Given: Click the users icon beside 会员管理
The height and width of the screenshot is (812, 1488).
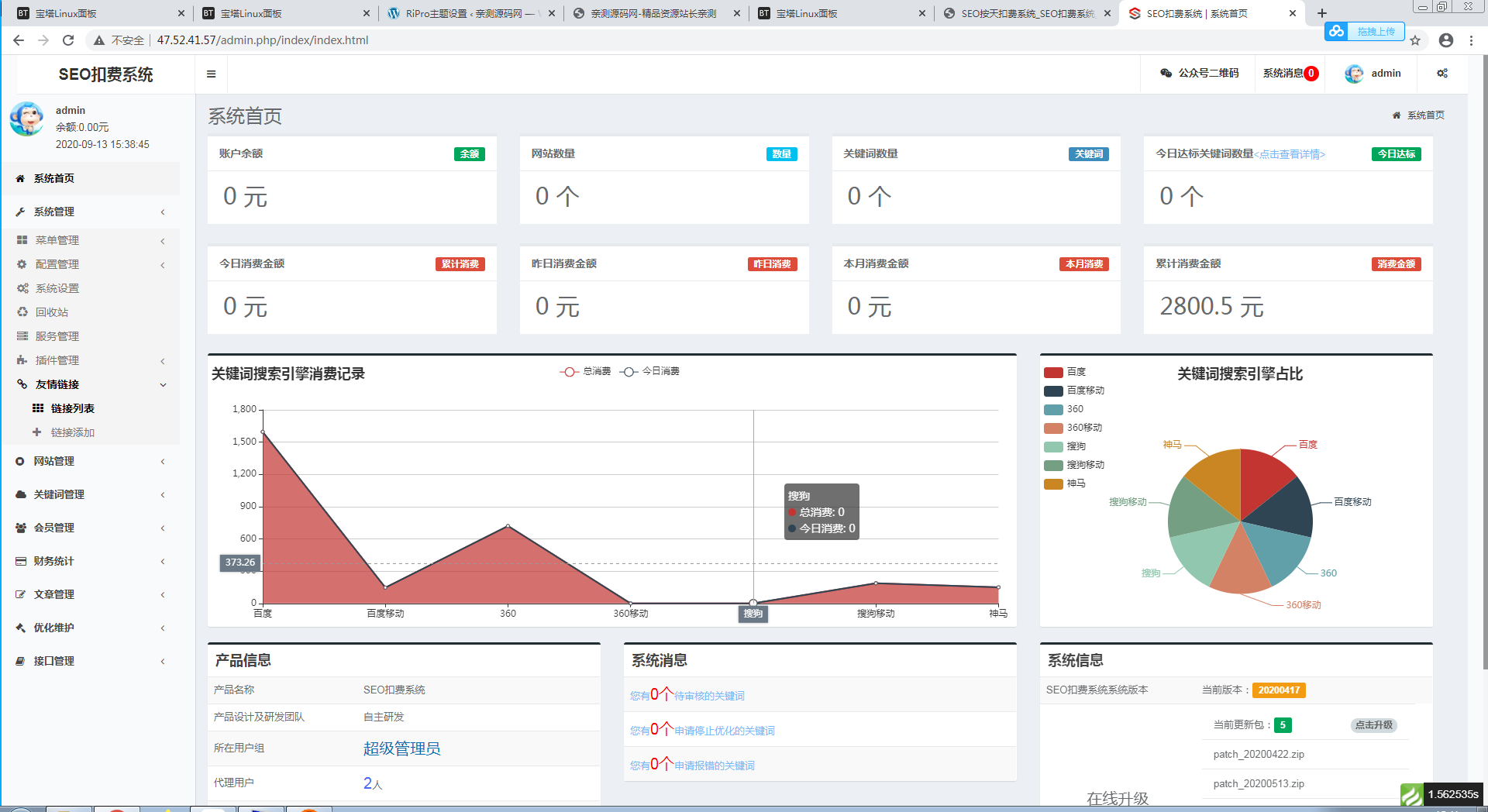Looking at the screenshot, I should (x=20, y=528).
